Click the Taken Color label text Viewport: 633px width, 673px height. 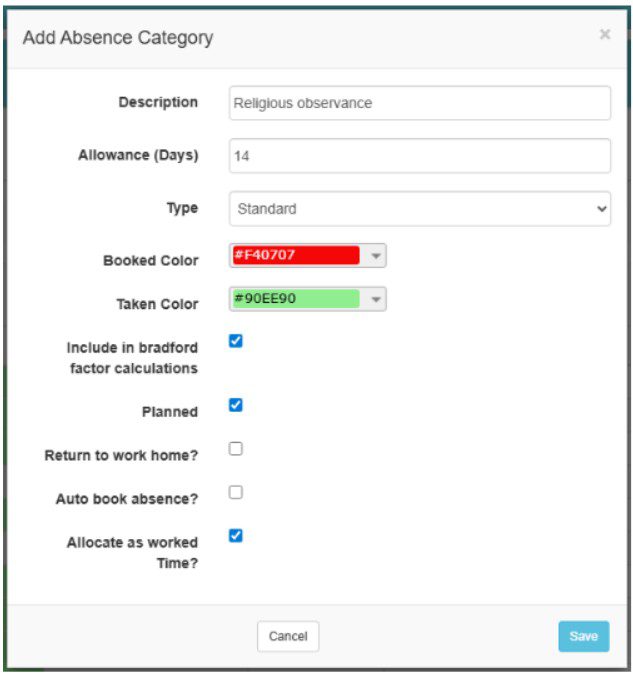(x=157, y=304)
